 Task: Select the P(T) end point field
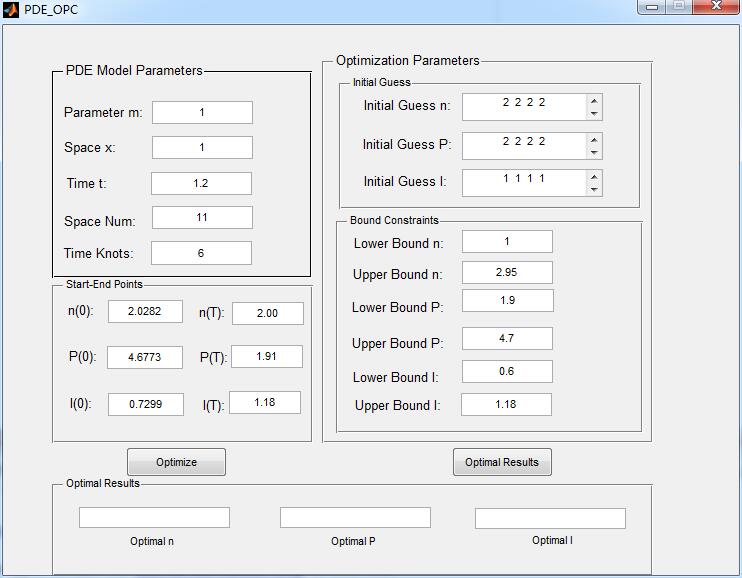[266, 357]
